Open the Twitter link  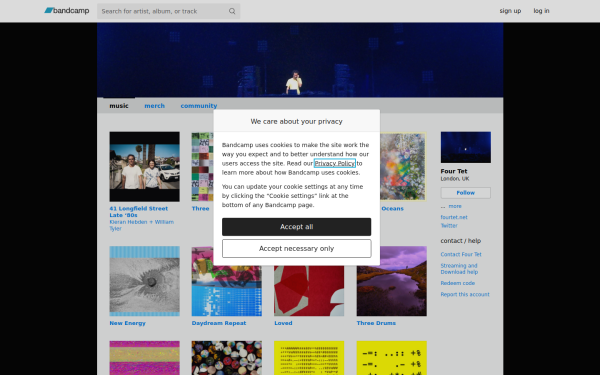point(449,225)
